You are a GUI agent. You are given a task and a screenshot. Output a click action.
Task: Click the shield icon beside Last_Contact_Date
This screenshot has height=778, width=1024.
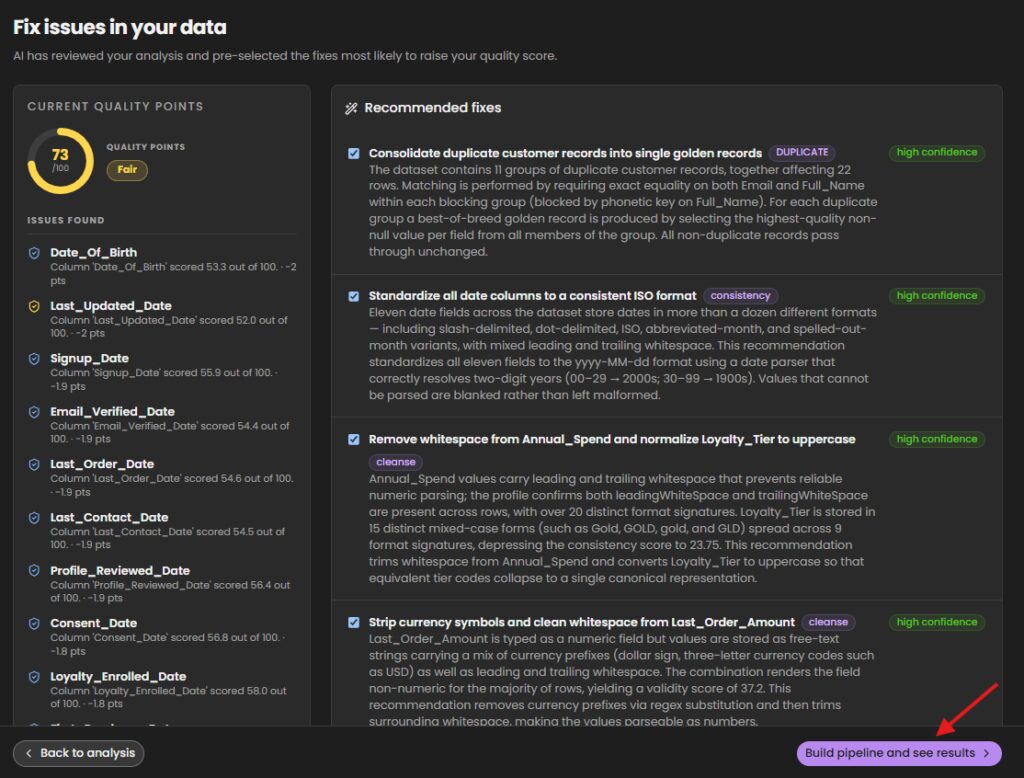point(34,517)
